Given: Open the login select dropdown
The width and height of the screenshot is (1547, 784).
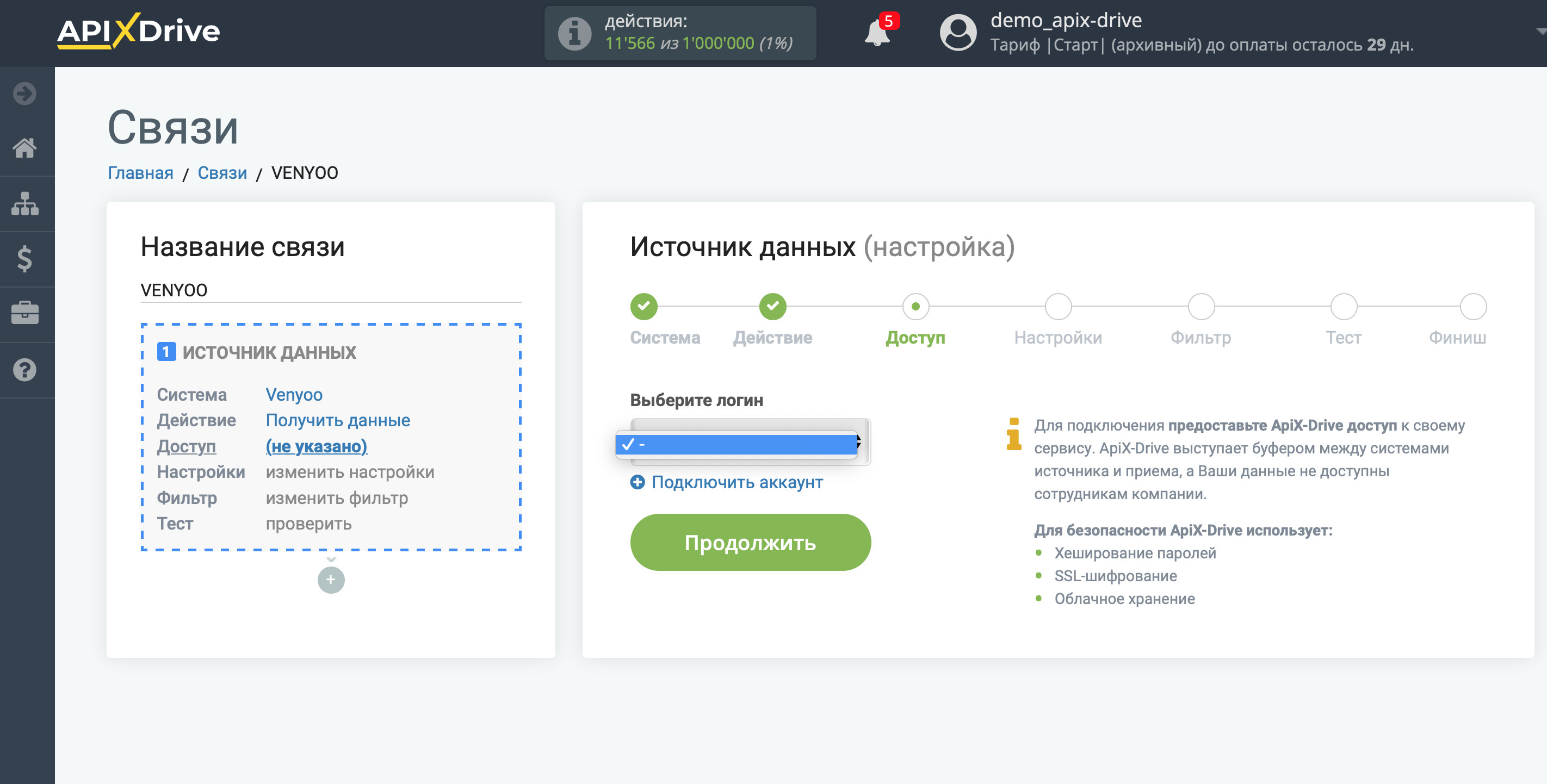Looking at the screenshot, I should (x=750, y=443).
